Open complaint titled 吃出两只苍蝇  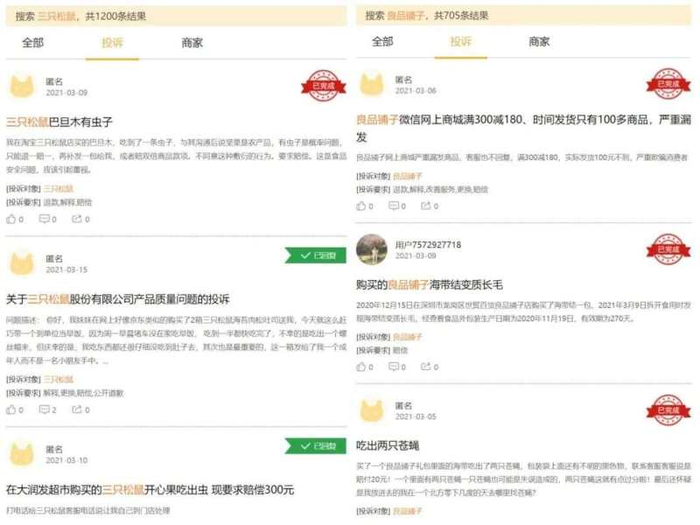click(x=388, y=445)
